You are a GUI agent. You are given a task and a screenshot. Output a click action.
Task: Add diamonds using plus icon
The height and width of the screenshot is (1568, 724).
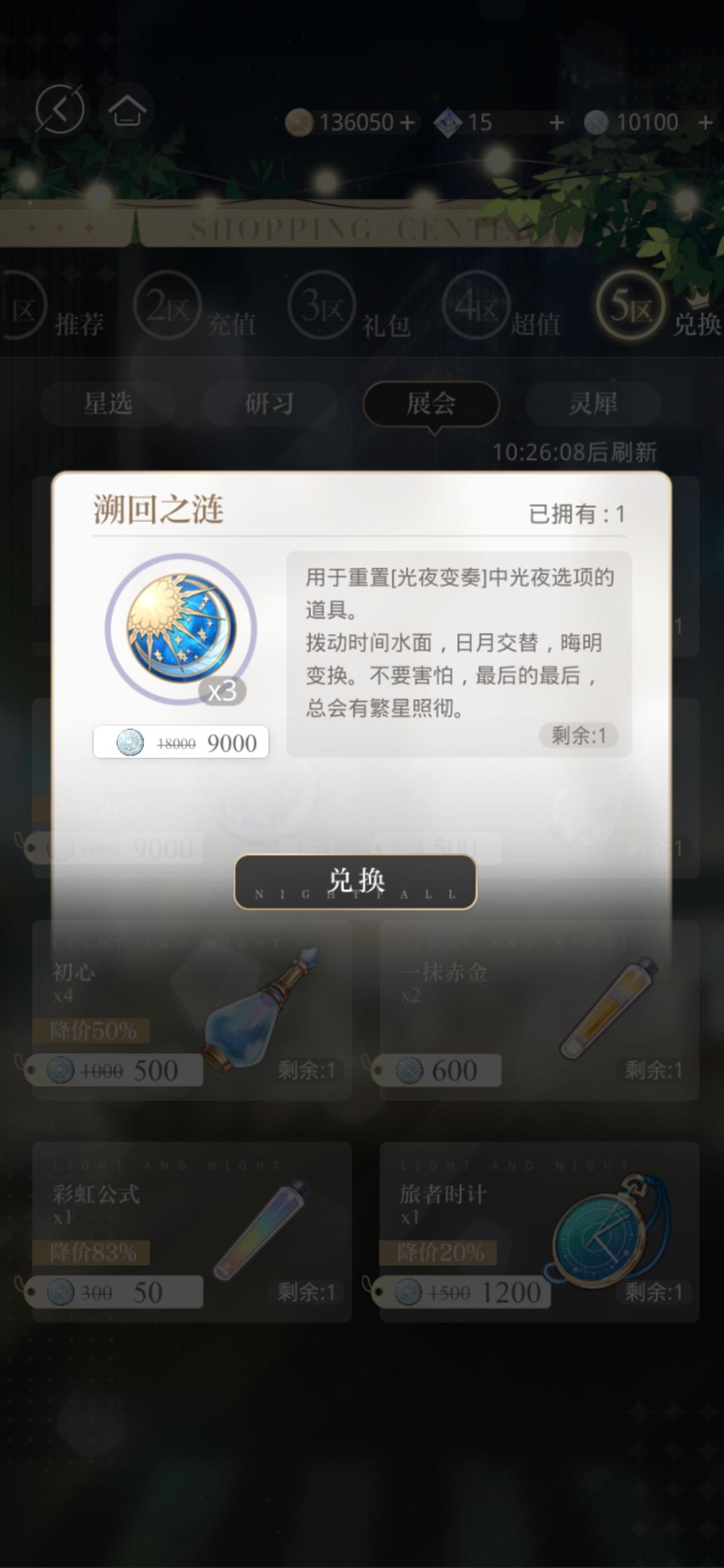click(x=556, y=123)
